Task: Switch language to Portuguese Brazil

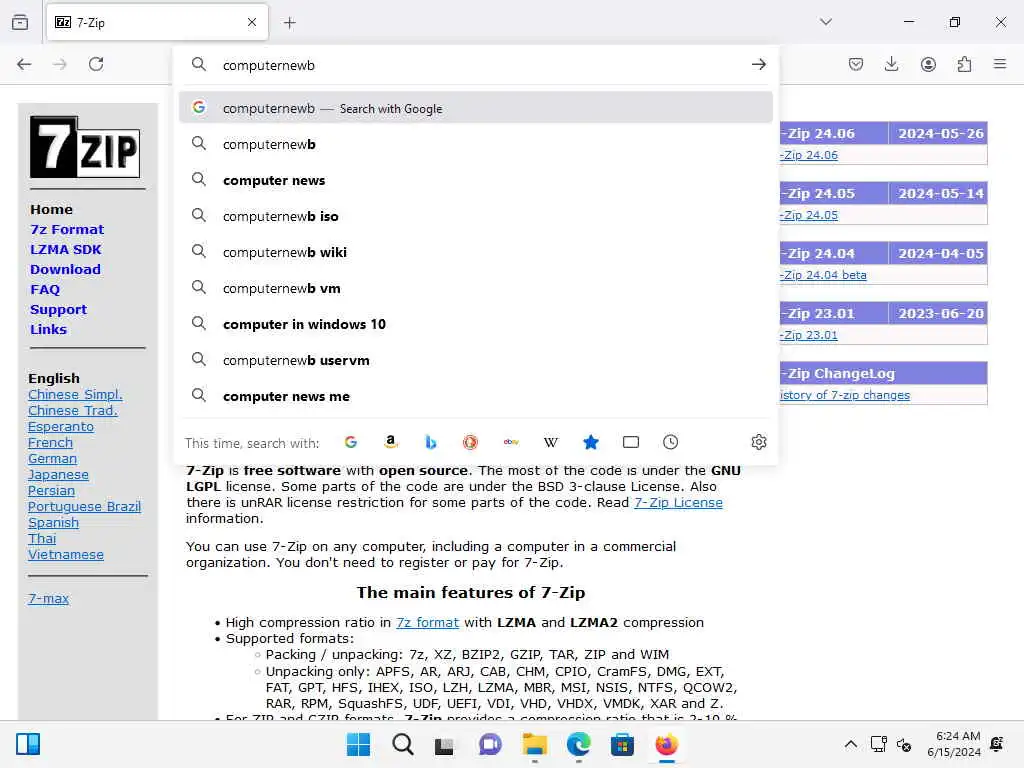Action: [84, 506]
